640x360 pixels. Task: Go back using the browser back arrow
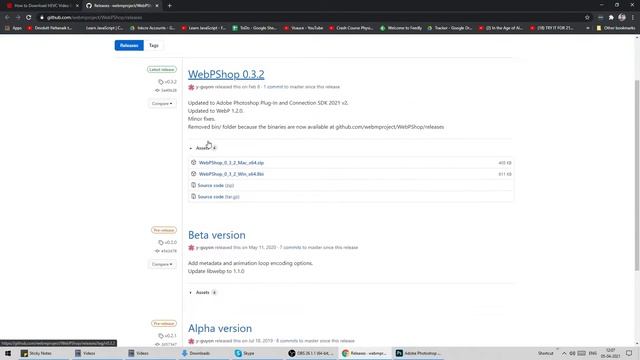(x=7, y=18)
